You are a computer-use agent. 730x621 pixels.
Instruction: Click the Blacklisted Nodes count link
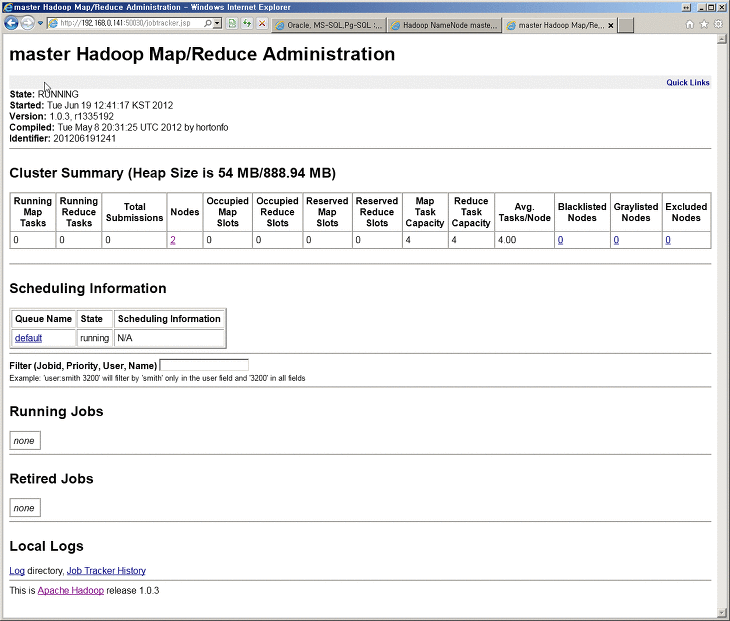pyautogui.click(x=560, y=240)
